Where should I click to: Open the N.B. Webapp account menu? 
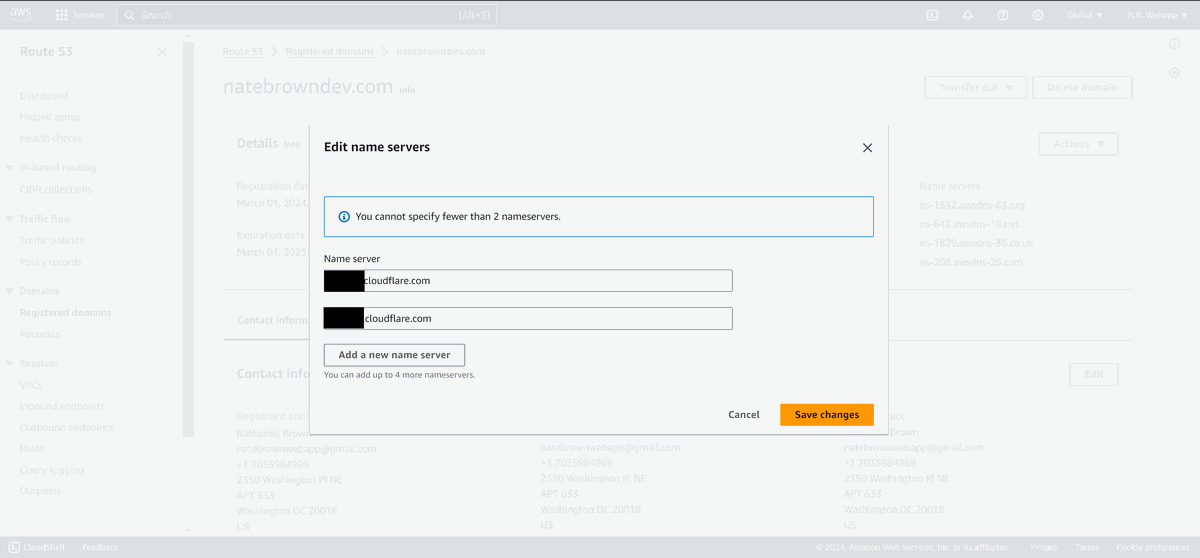(x=1156, y=15)
